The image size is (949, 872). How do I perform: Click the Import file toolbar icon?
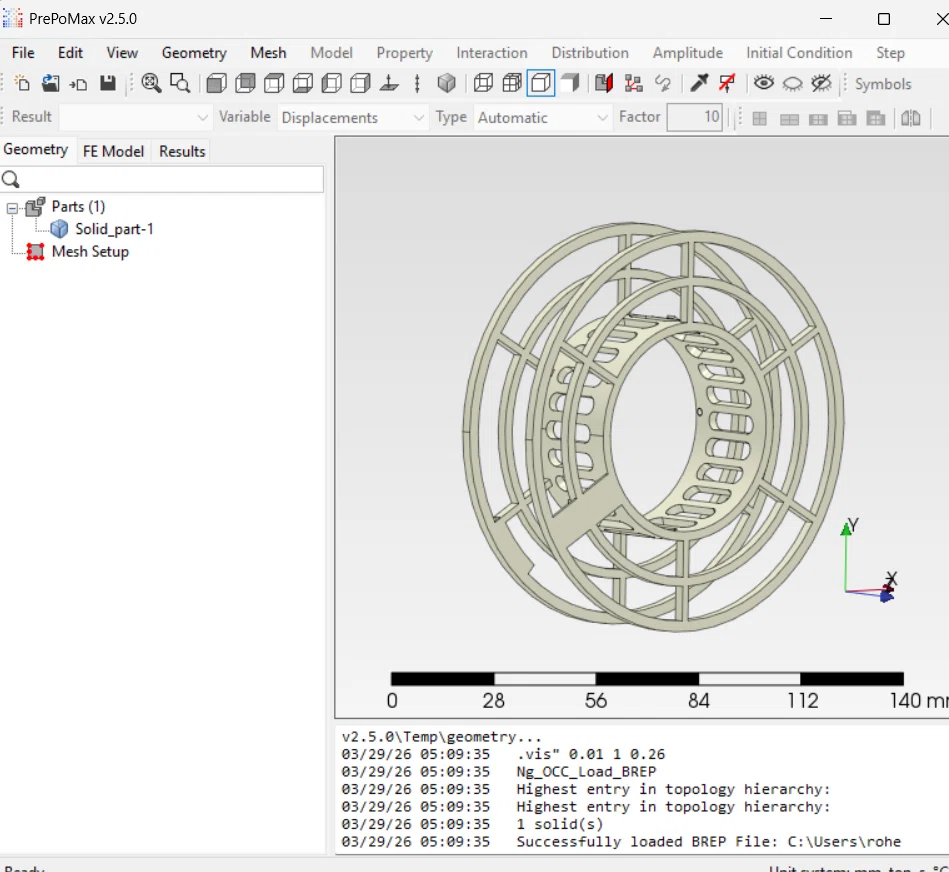(x=79, y=84)
